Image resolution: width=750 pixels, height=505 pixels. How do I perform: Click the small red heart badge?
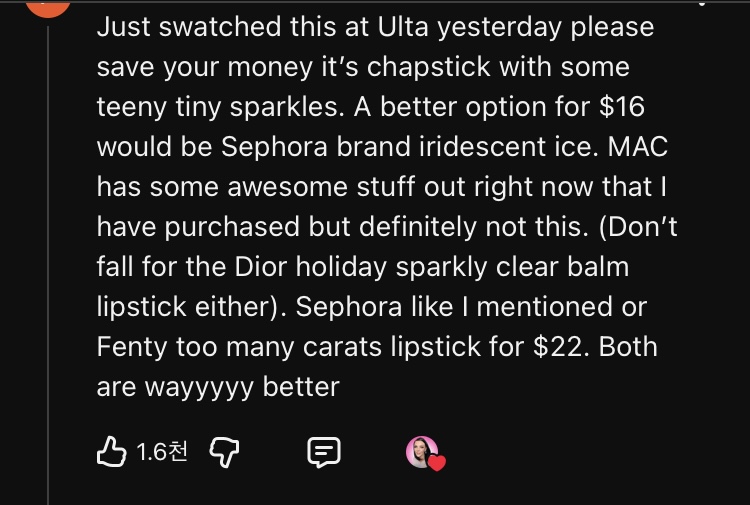pos(435,461)
